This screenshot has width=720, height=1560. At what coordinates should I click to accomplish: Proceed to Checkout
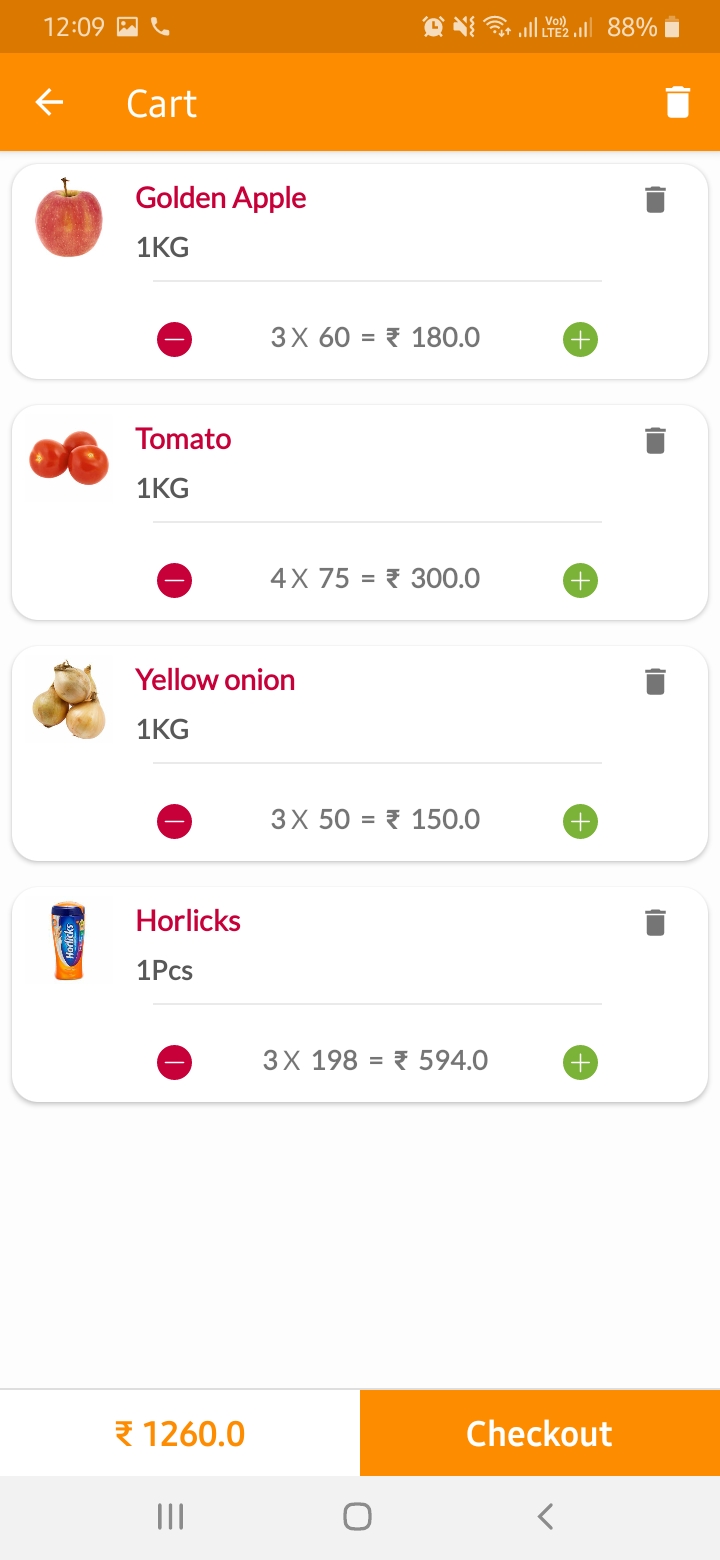tap(540, 1433)
